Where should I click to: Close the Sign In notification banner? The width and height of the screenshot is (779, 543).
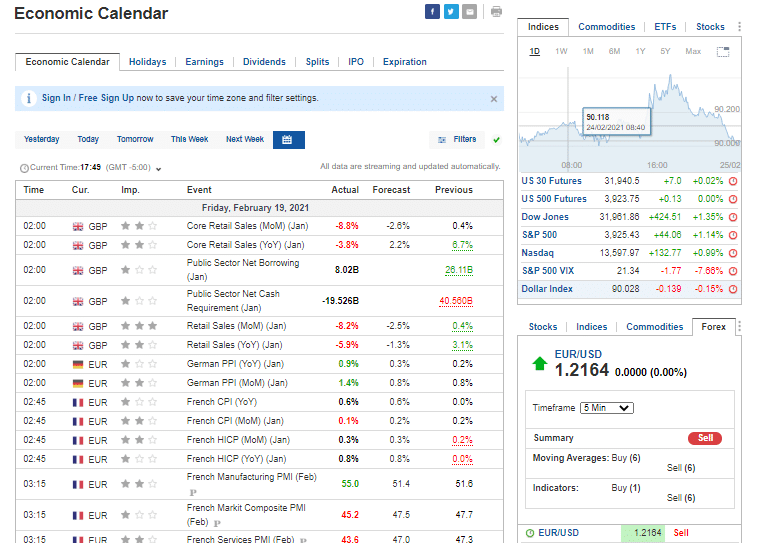(x=494, y=99)
